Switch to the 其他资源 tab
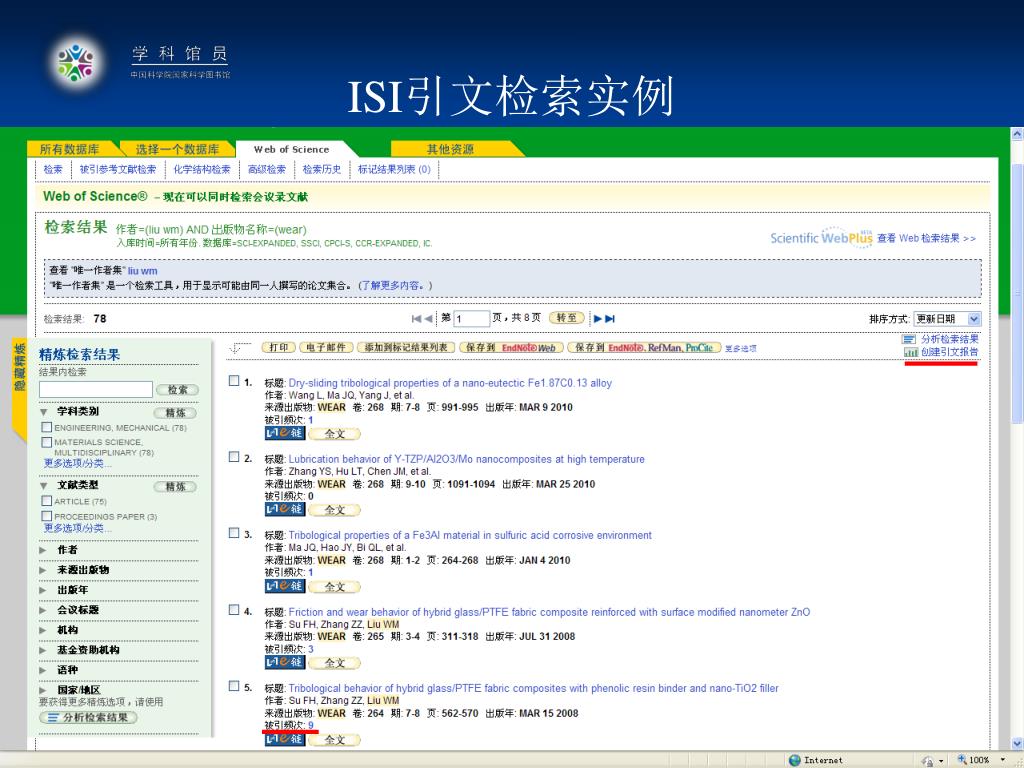Viewport: 1024px width, 768px height. tap(451, 149)
